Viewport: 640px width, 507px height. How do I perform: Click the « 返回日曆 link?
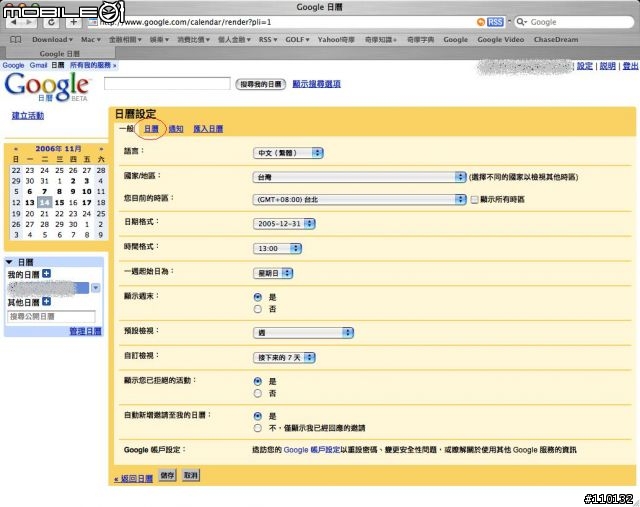point(133,478)
